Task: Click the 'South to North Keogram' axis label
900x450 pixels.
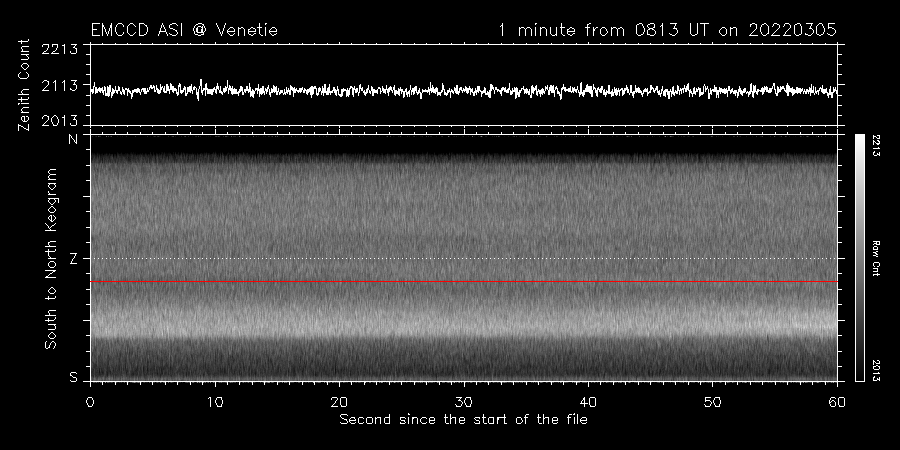Action: tap(51, 258)
